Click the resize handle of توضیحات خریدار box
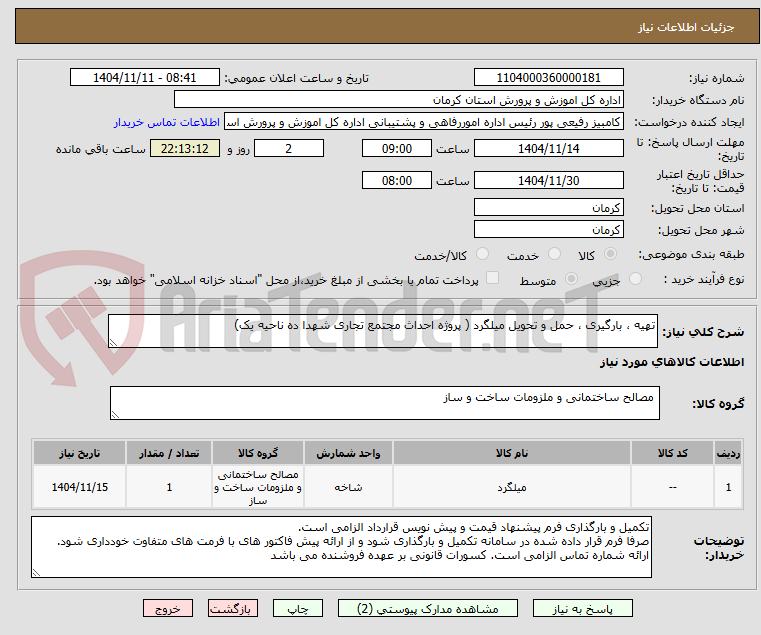Image resolution: width=761 pixels, height=635 pixels. (x=36, y=573)
